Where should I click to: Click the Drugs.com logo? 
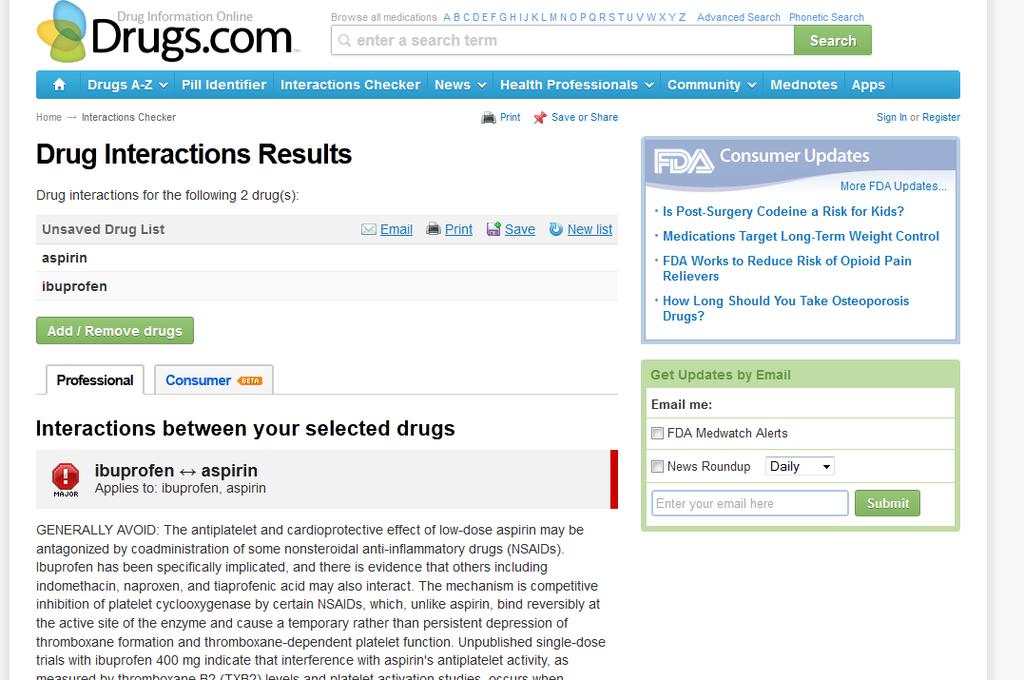tap(165, 33)
